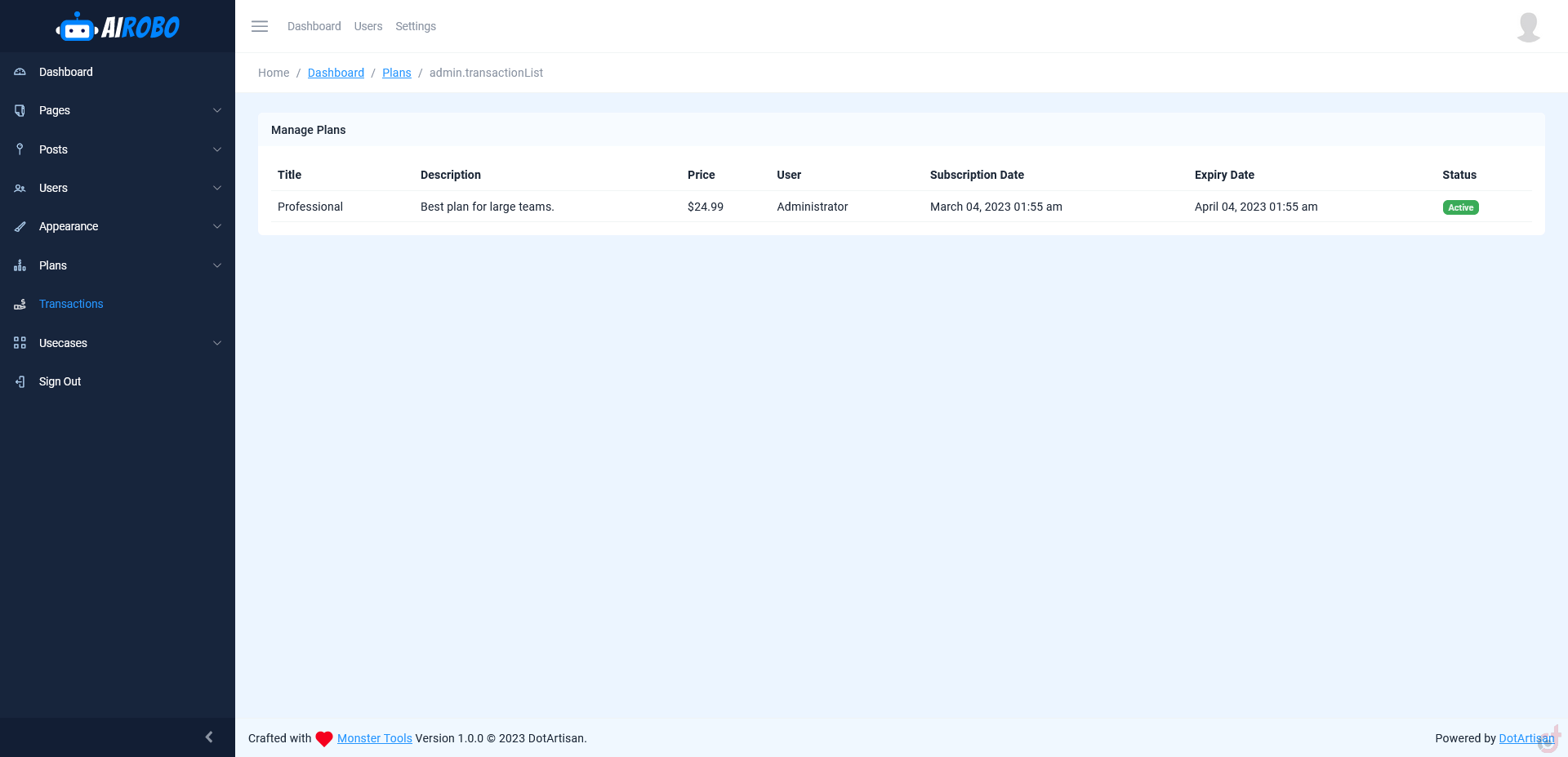Screen dimensions: 1568x757
Task: Open Settings in the top navigation
Action: pyautogui.click(x=416, y=26)
